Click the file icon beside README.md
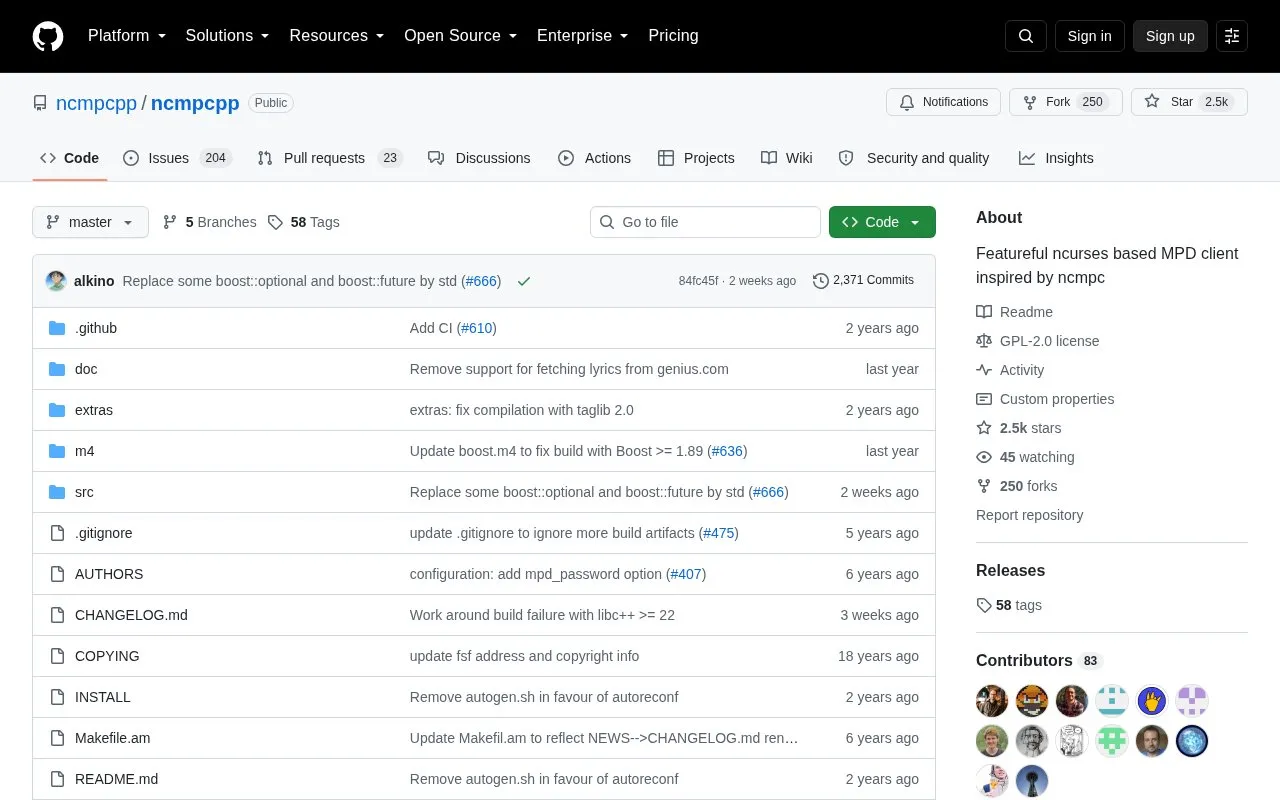This screenshot has height=800, width=1280. tap(57, 779)
